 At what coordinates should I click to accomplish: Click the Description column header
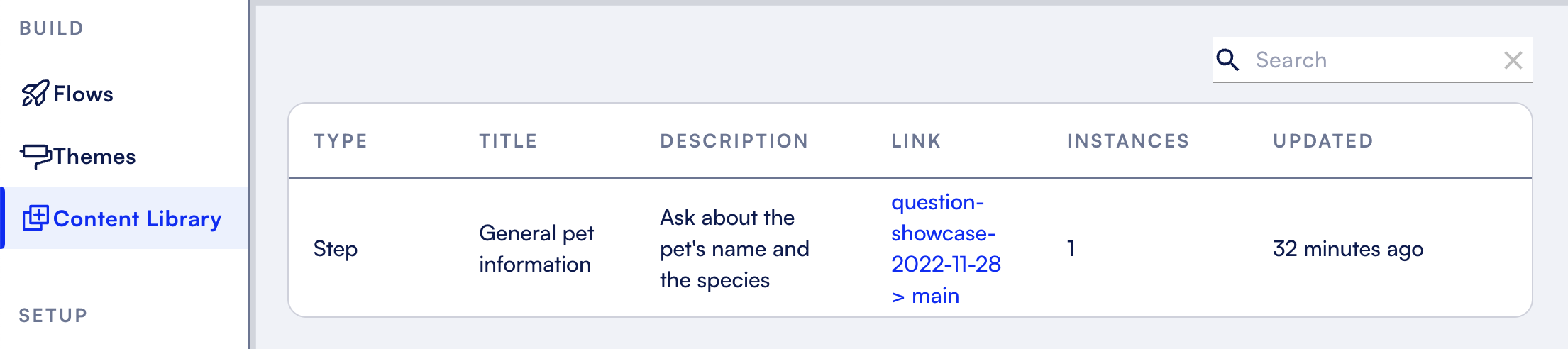(x=734, y=141)
